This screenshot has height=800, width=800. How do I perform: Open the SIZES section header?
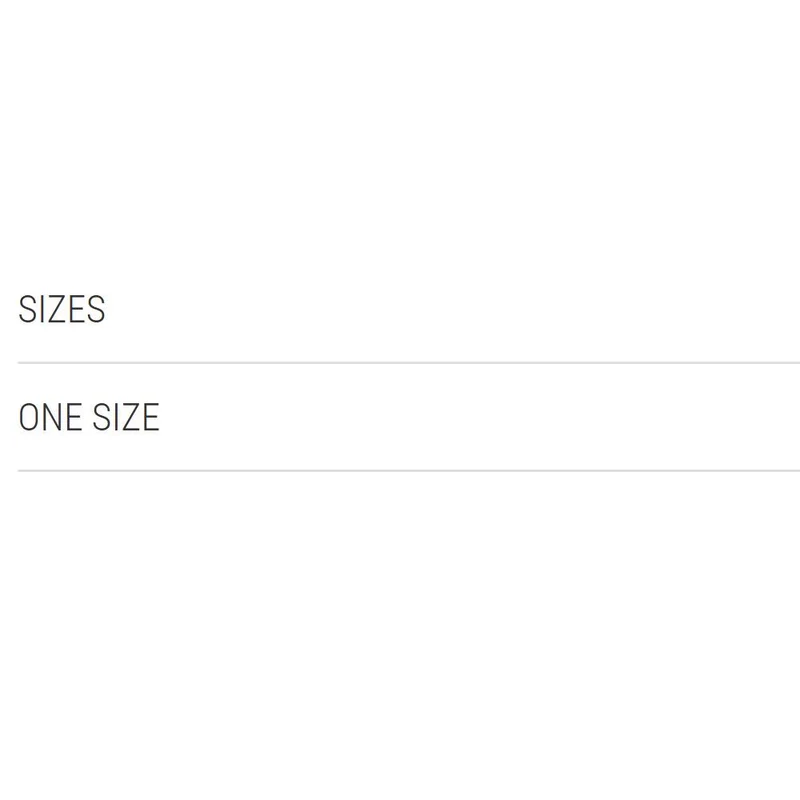pos(62,309)
